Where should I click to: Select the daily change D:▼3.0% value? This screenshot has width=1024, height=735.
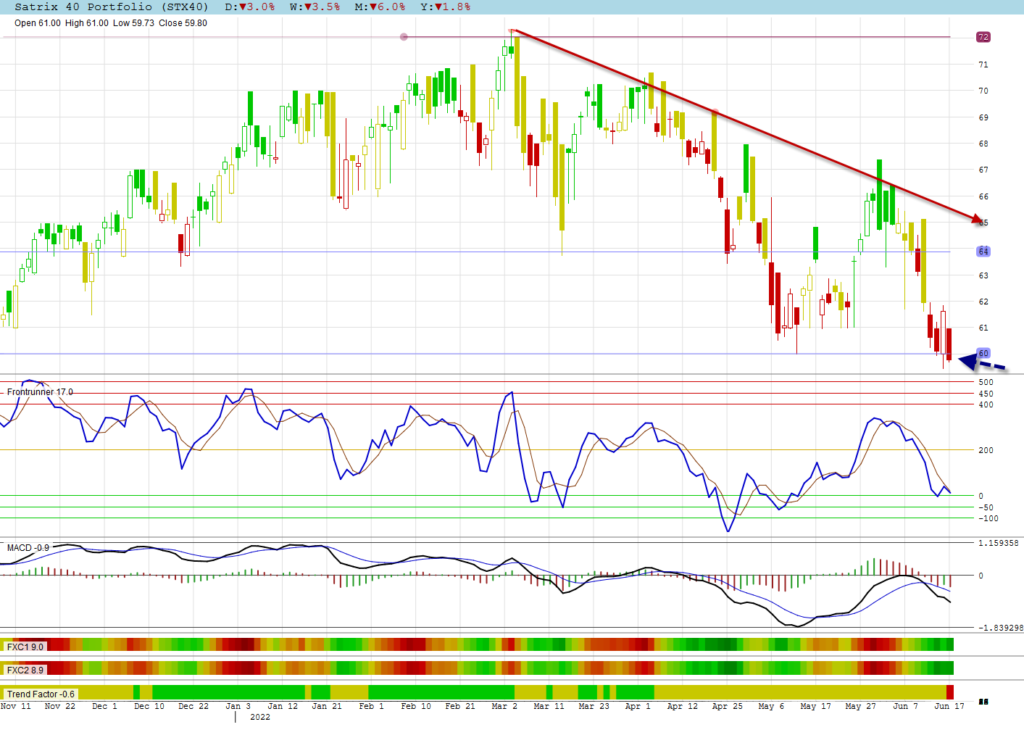[249, 7]
